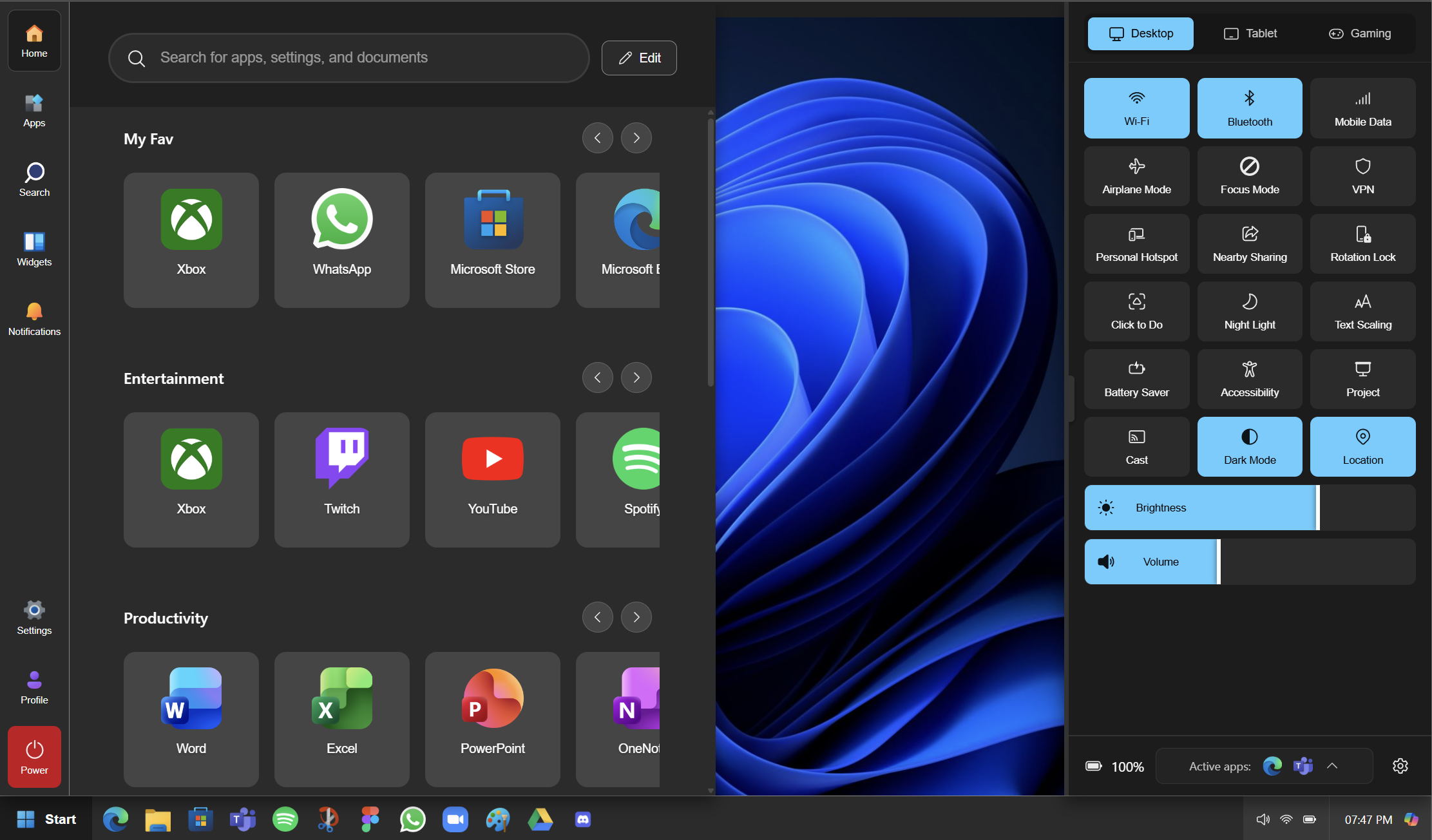Select the Gaming mode tab
The image size is (1432, 840).
click(1359, 33)
